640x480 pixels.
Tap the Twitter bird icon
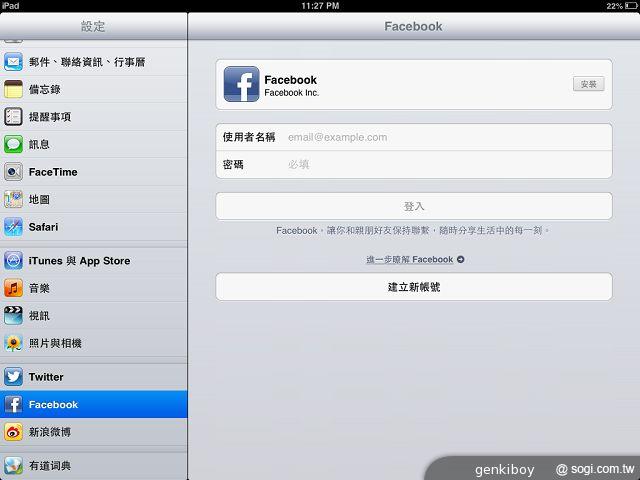[x=13, y=377]
